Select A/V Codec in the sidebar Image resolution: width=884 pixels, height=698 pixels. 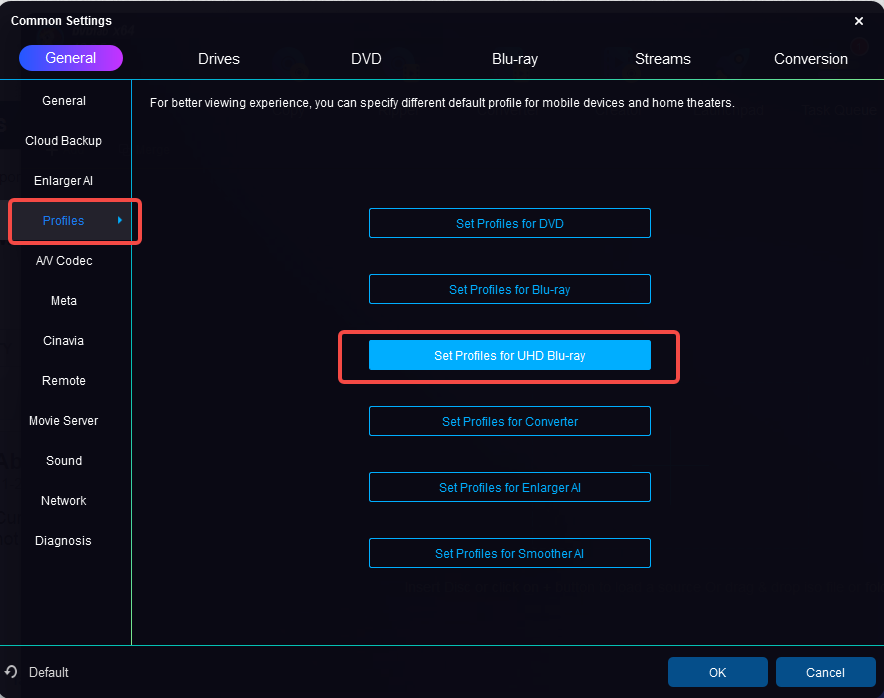click(64, 261)
